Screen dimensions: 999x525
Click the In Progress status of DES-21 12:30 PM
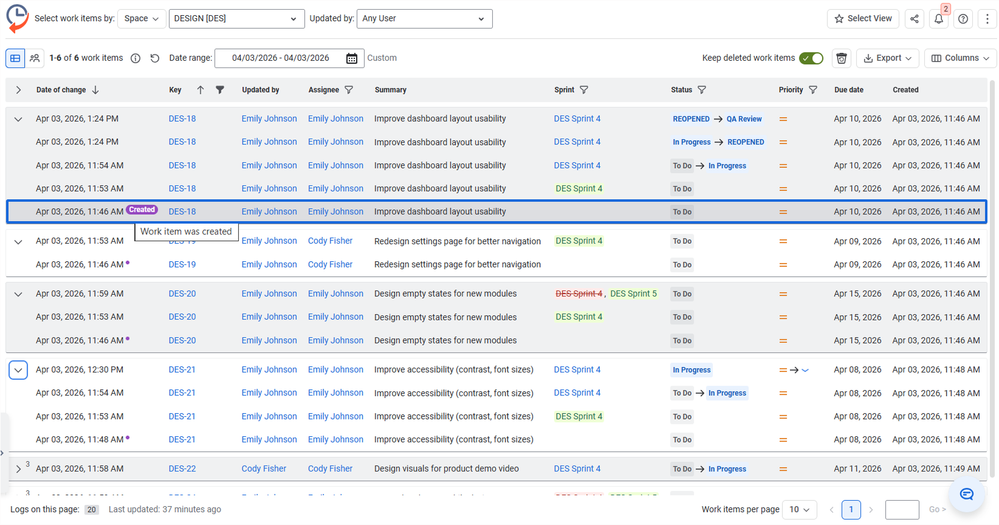click(x=691, y=370)
